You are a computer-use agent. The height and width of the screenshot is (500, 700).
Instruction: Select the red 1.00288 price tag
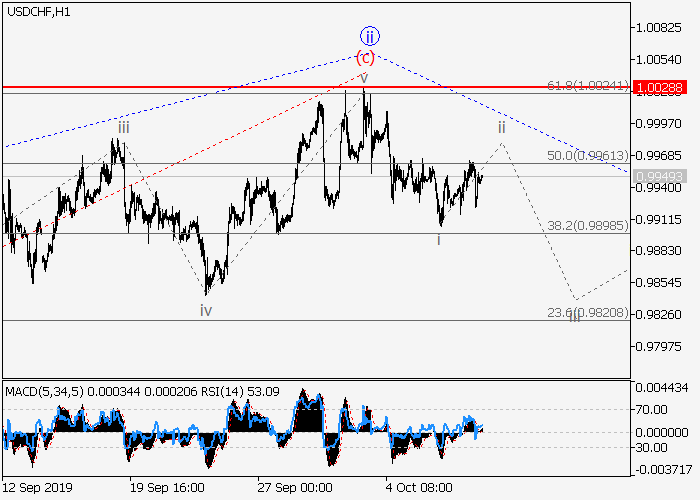tap(657, 88)
